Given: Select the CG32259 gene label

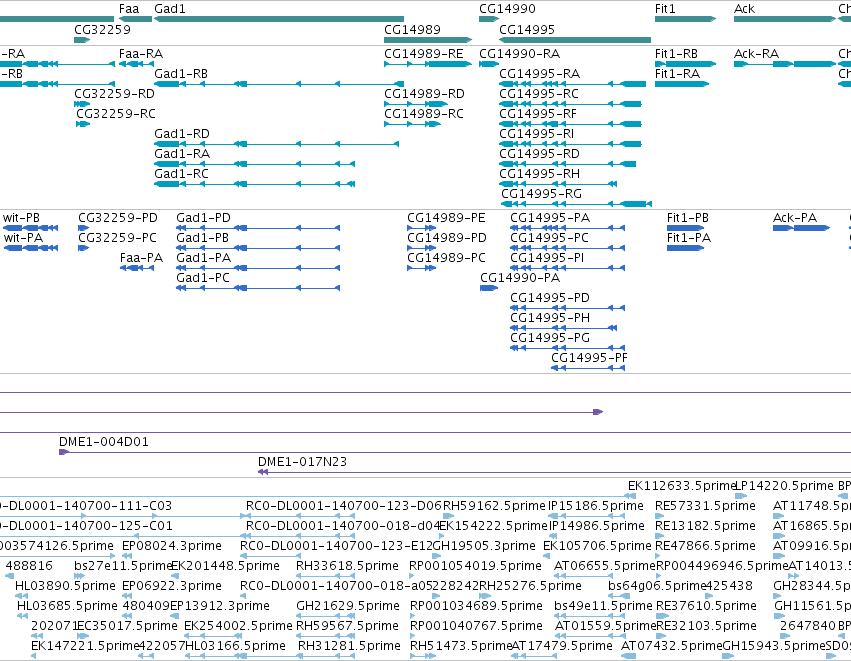Looking at the screenshot, I should pos(102,30).
